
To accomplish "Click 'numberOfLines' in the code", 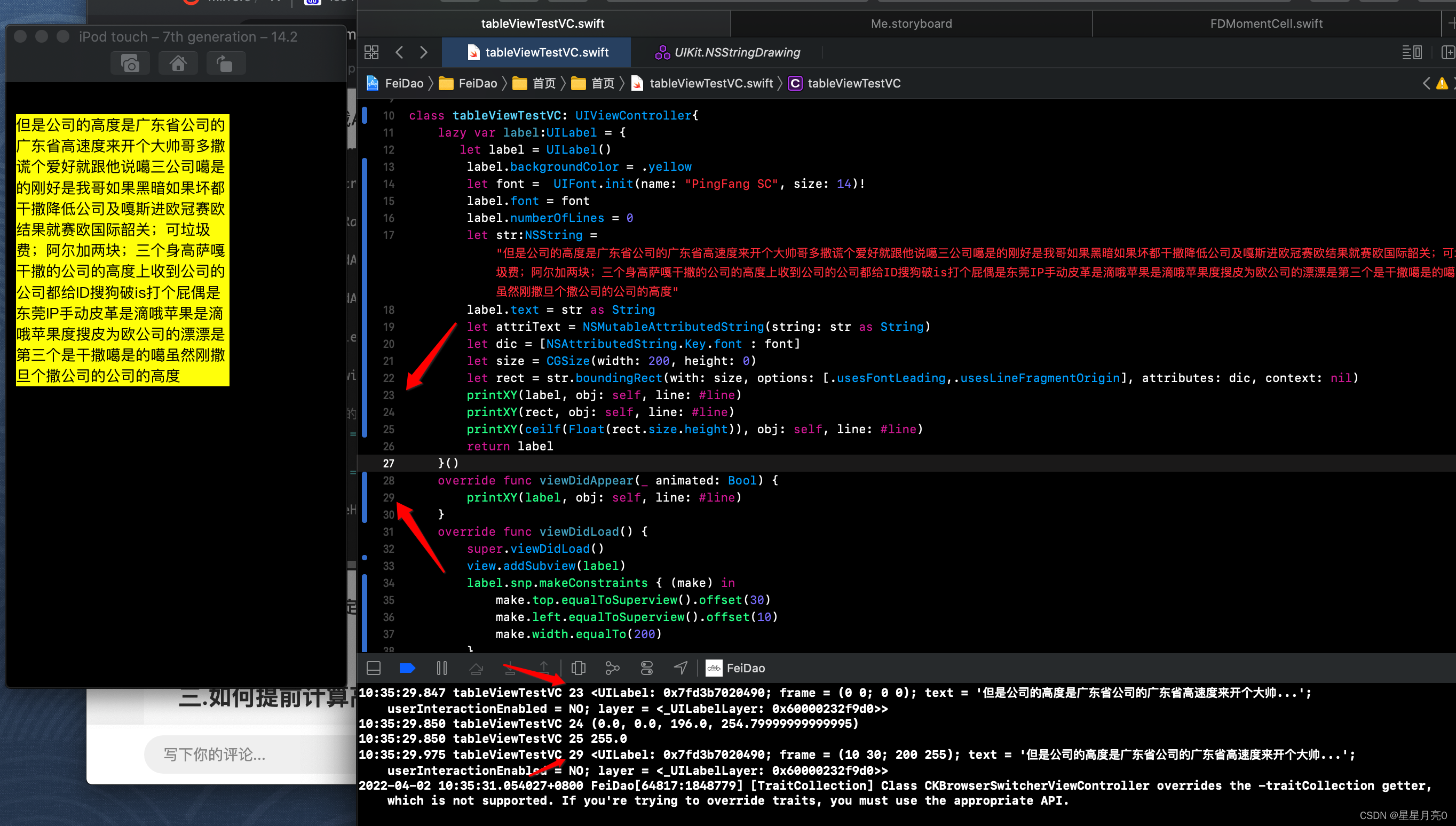I will (557, 218).
